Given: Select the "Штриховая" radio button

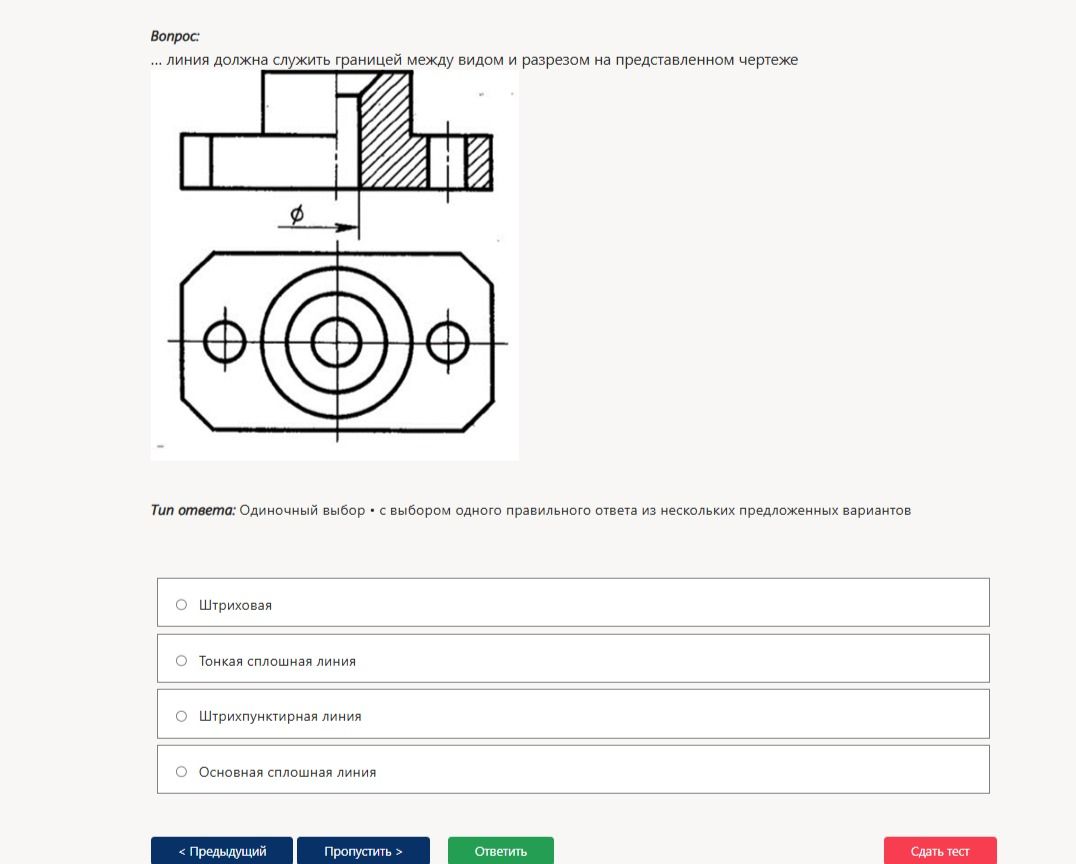Looking at the screenshot, I should (181, 605).
